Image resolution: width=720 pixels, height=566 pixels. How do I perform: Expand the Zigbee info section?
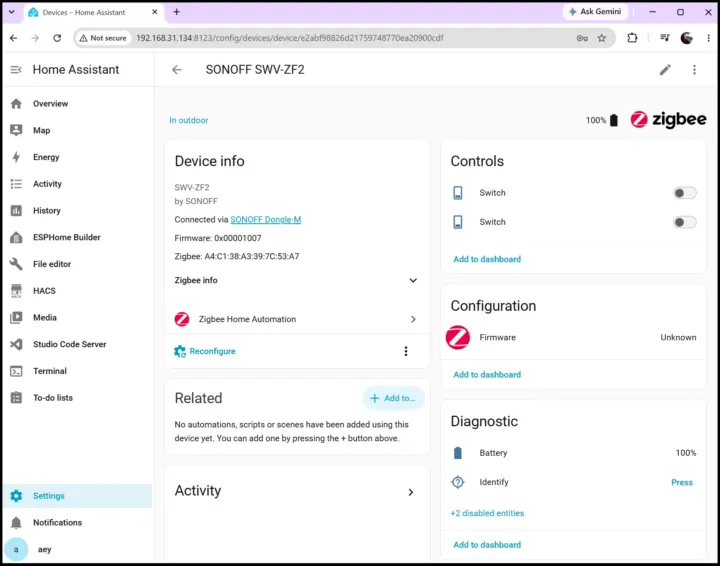click(296, 280)
